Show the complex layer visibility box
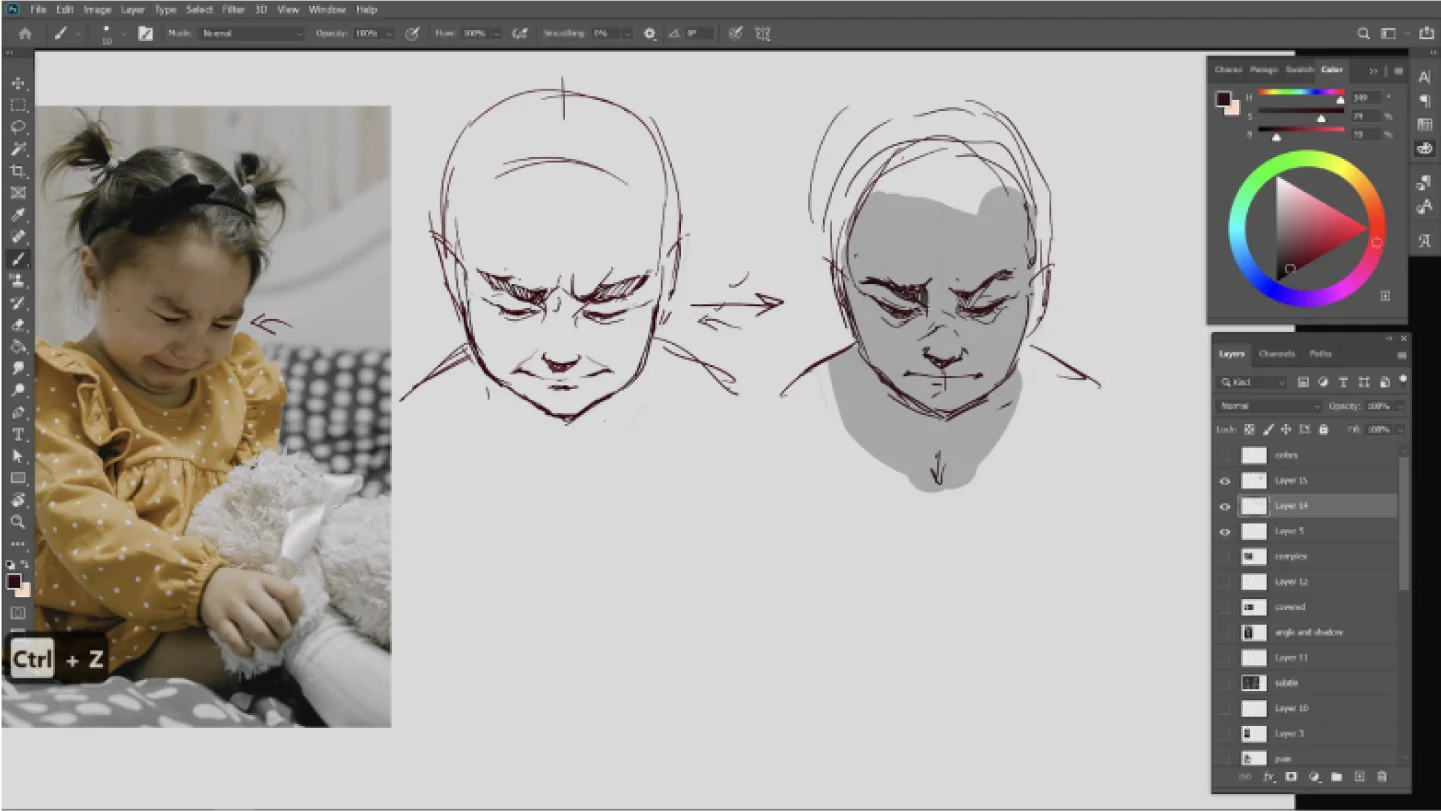The width and height of the screenshot is (1441, 811). [x=1225, y=556]
